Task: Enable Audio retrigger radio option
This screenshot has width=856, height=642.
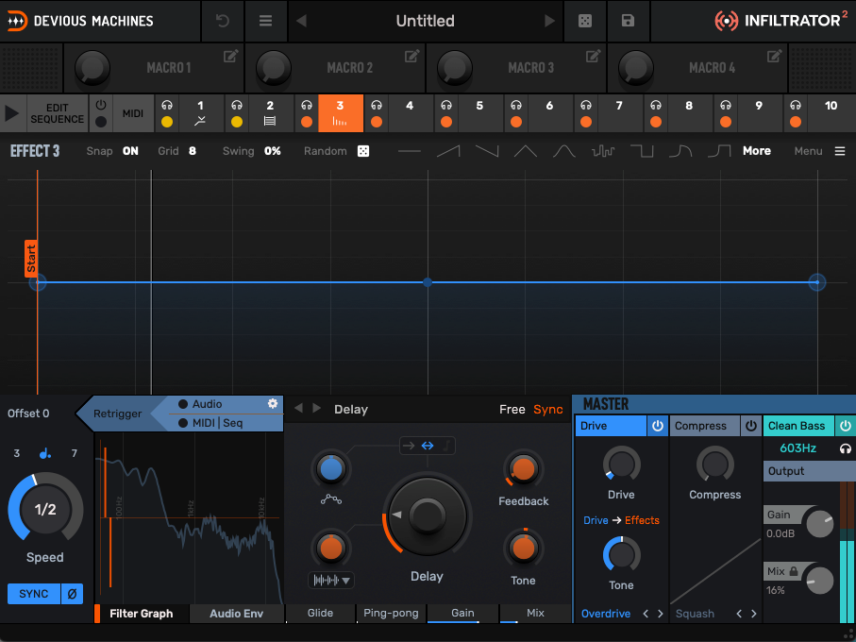Action: tap(183, 404)
